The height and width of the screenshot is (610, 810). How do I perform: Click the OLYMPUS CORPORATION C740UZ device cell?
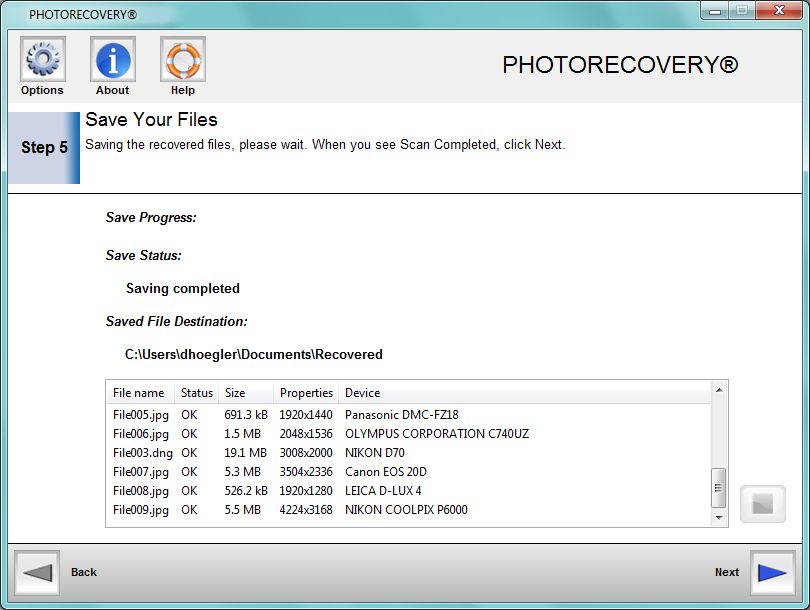(x=437, y=434)
